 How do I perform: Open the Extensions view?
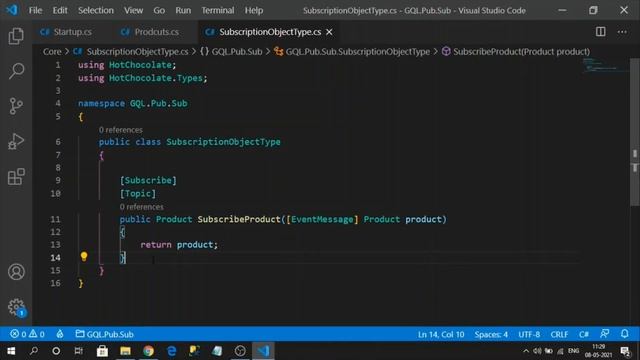(16, 177)
